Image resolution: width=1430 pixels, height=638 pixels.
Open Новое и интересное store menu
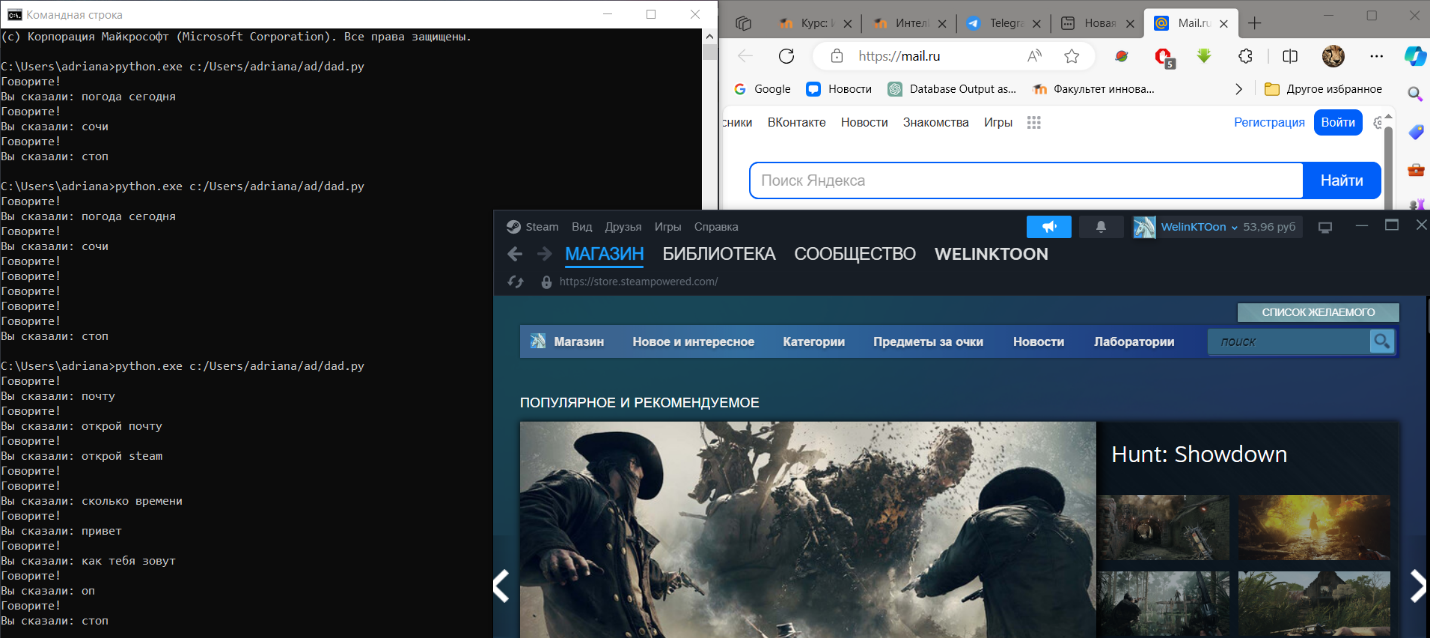(x=693, y=341)
